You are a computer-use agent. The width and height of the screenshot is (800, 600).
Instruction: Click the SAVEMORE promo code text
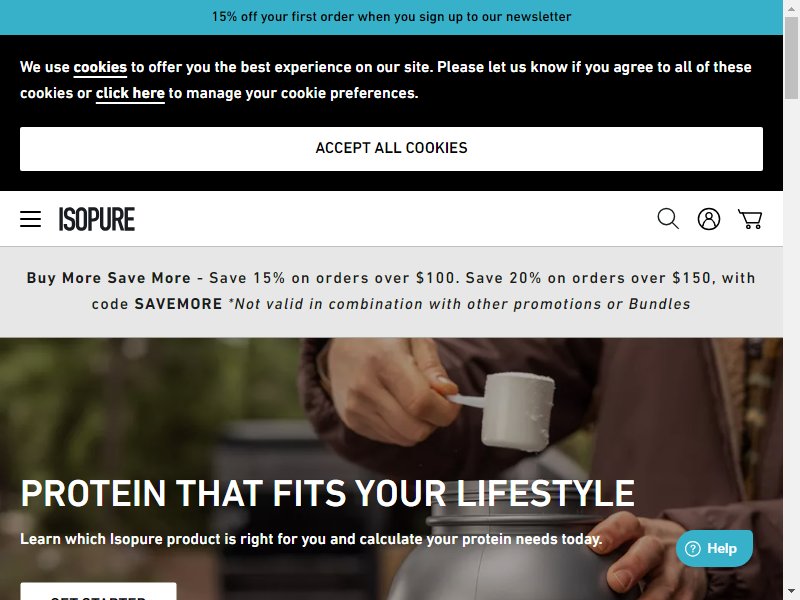coord(178,304)
